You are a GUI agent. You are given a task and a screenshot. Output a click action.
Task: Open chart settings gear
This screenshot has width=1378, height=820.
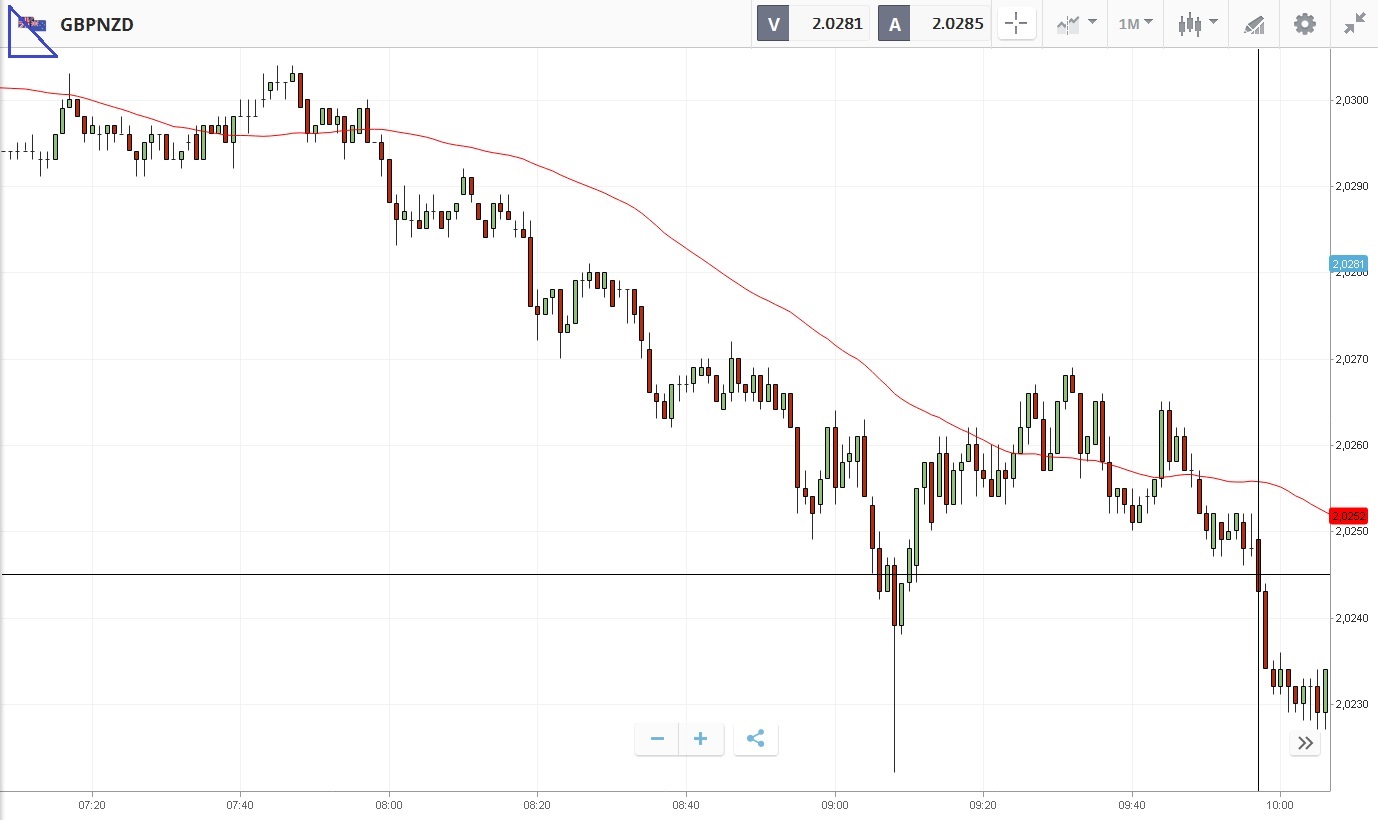(x=1305, y=24)
